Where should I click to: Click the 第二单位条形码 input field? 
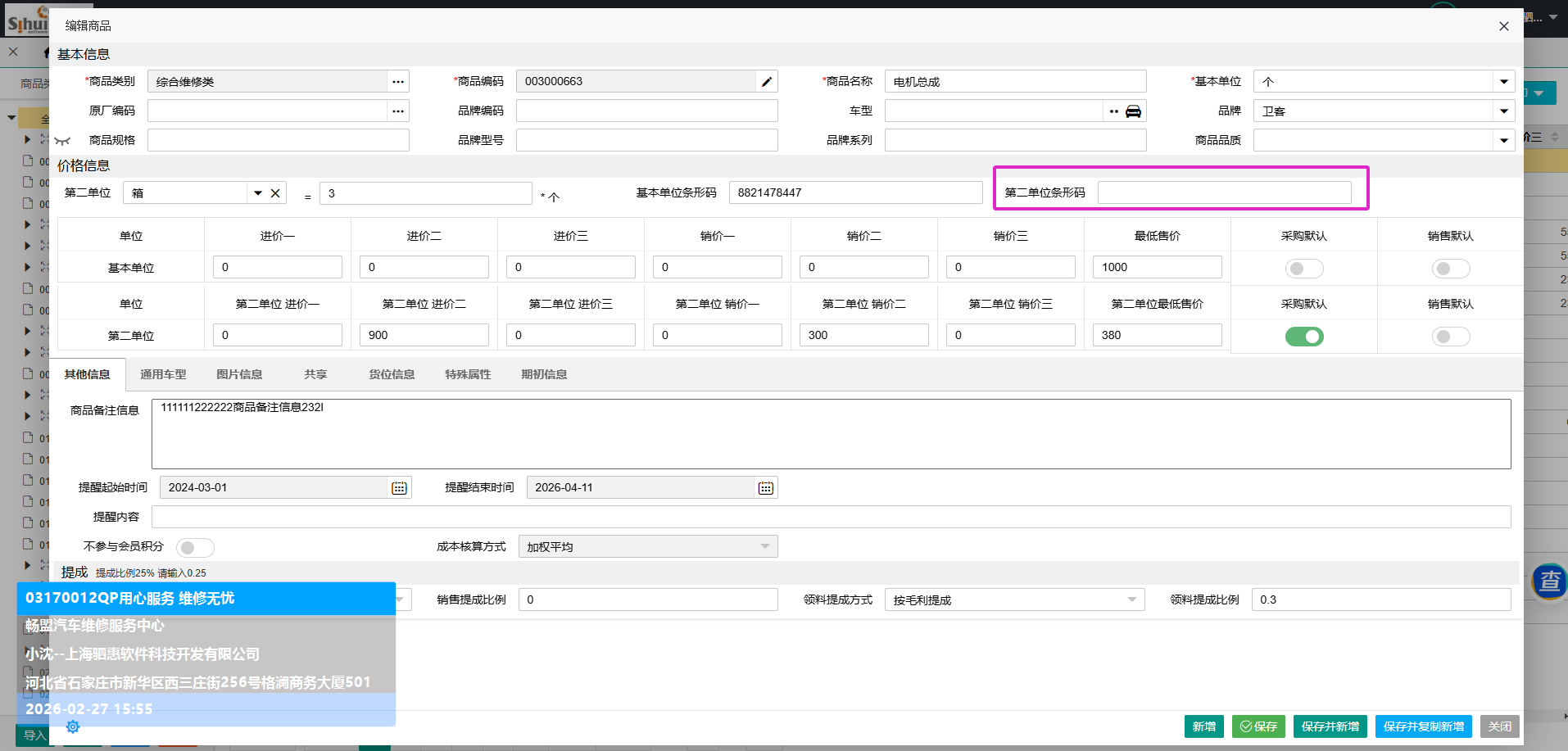(1224, 193)
